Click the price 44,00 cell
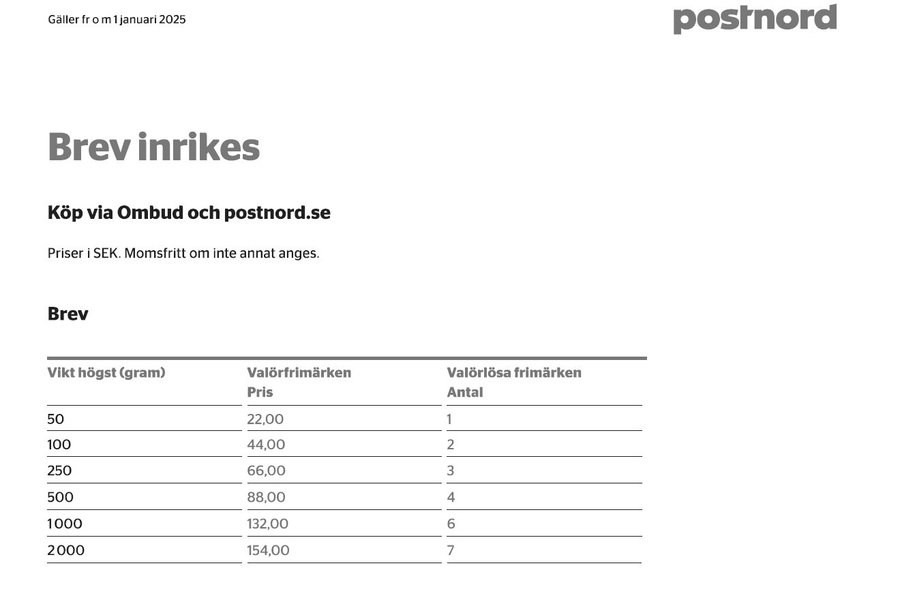 point(266,445)
